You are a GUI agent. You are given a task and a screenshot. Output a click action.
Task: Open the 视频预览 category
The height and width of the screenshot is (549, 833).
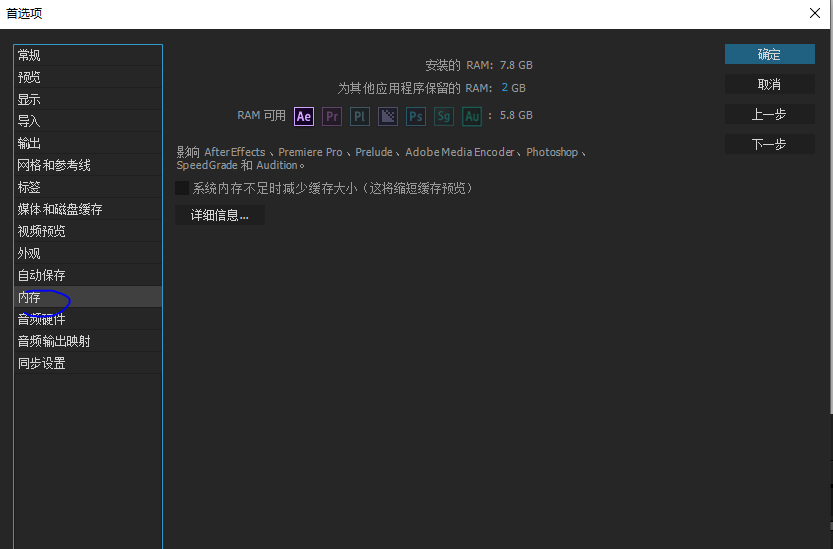click(88, 231)
